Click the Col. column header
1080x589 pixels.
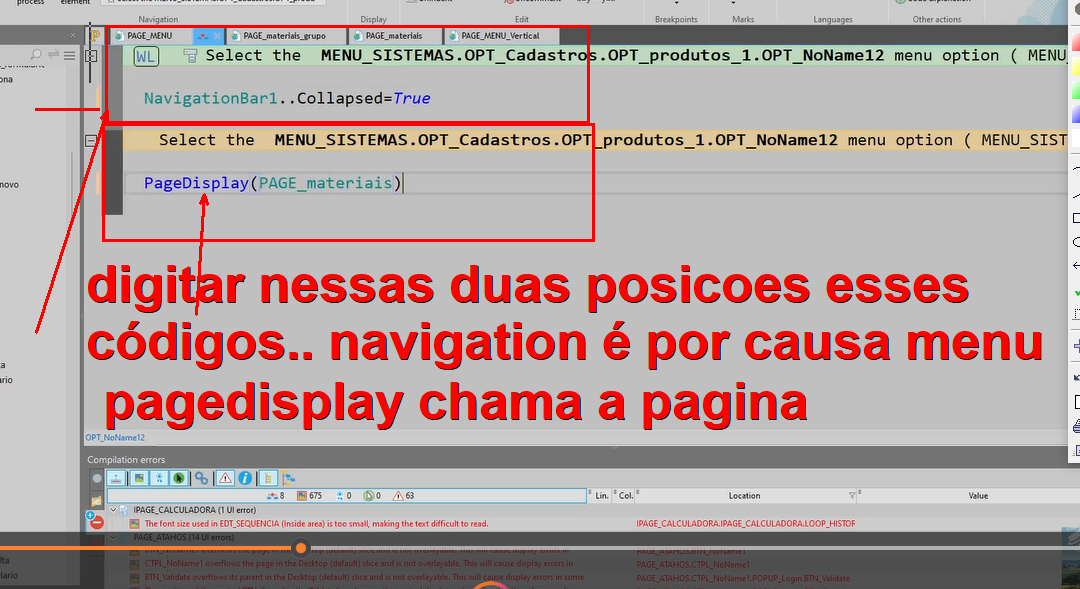625,496
